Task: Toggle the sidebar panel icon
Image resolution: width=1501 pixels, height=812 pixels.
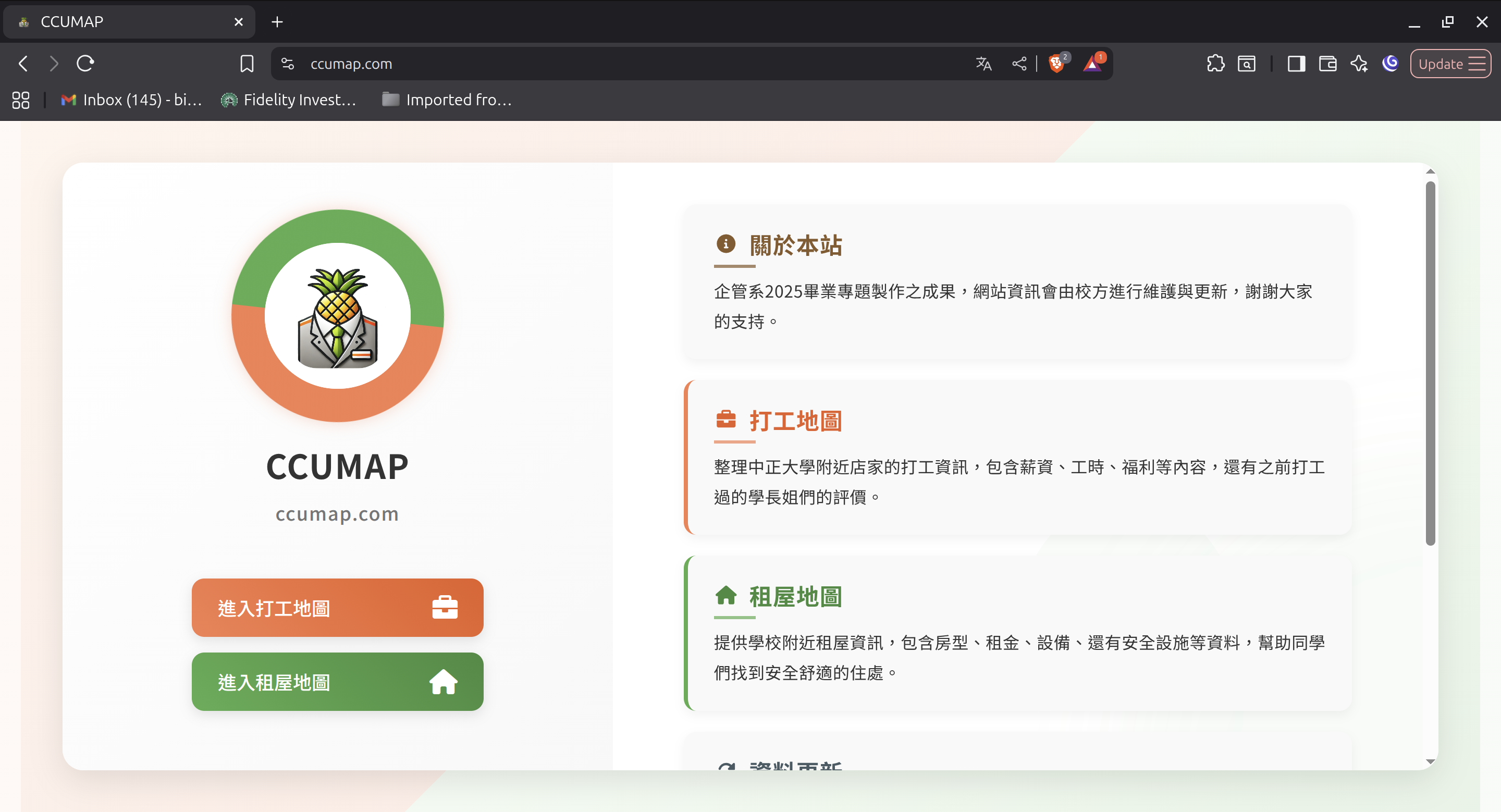Action: pyautogui.click(x=1296, y=64)
